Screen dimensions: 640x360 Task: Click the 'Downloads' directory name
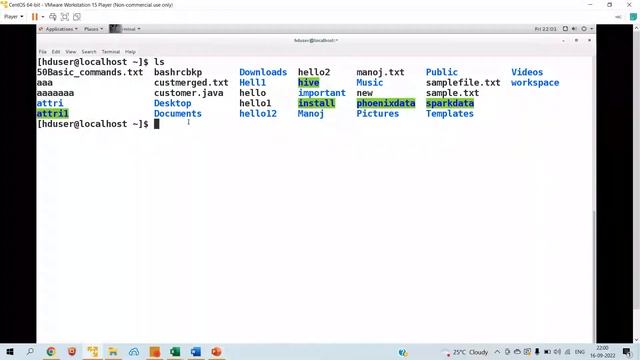tap(263, 72)
